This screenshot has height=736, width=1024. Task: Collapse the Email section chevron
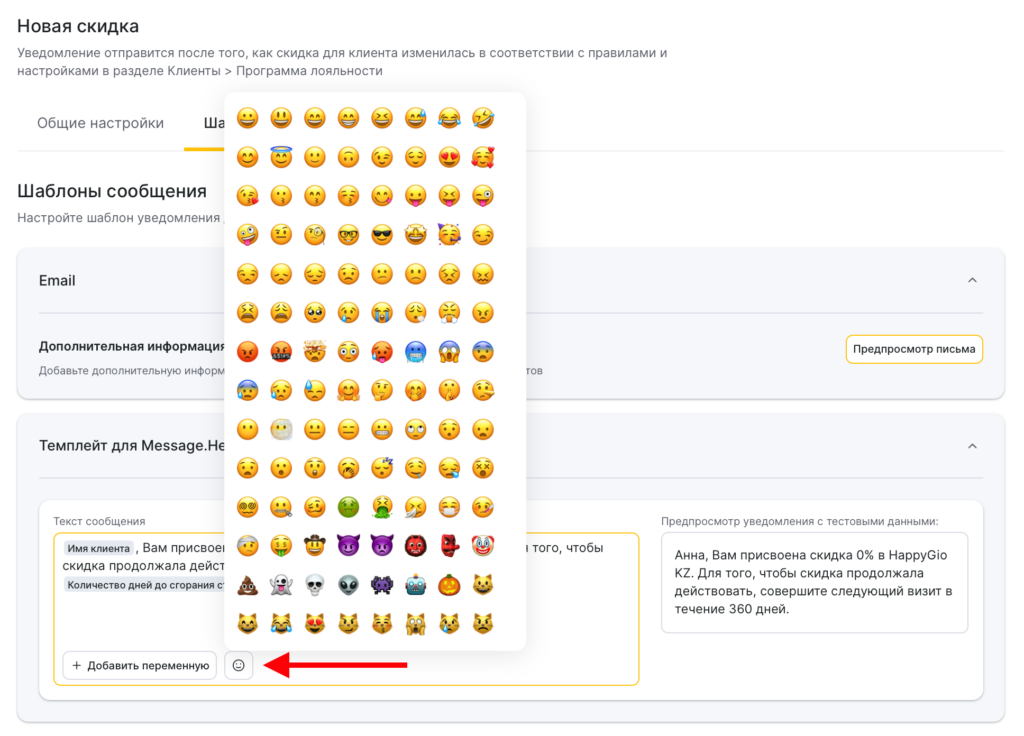972,281
